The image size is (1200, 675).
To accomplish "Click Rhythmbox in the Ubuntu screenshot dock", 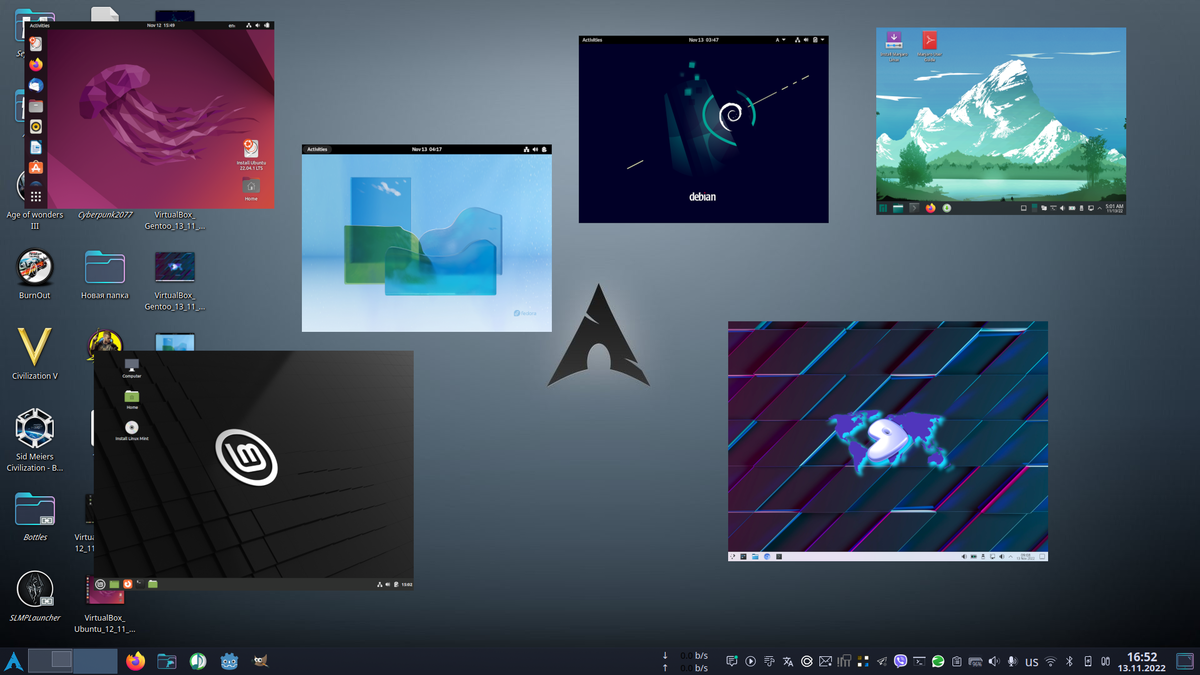I will 35,127.
